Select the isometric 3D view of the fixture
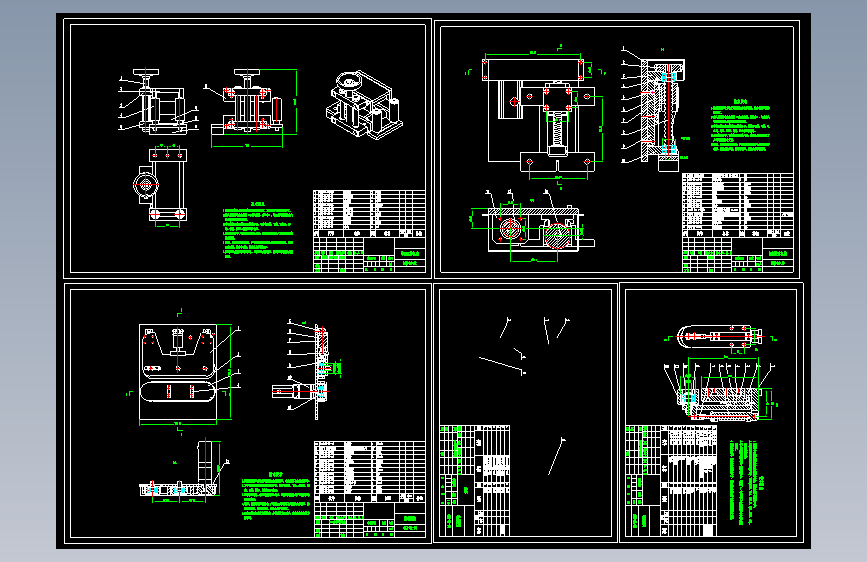The image size is (867, 562). pos(363,105)
